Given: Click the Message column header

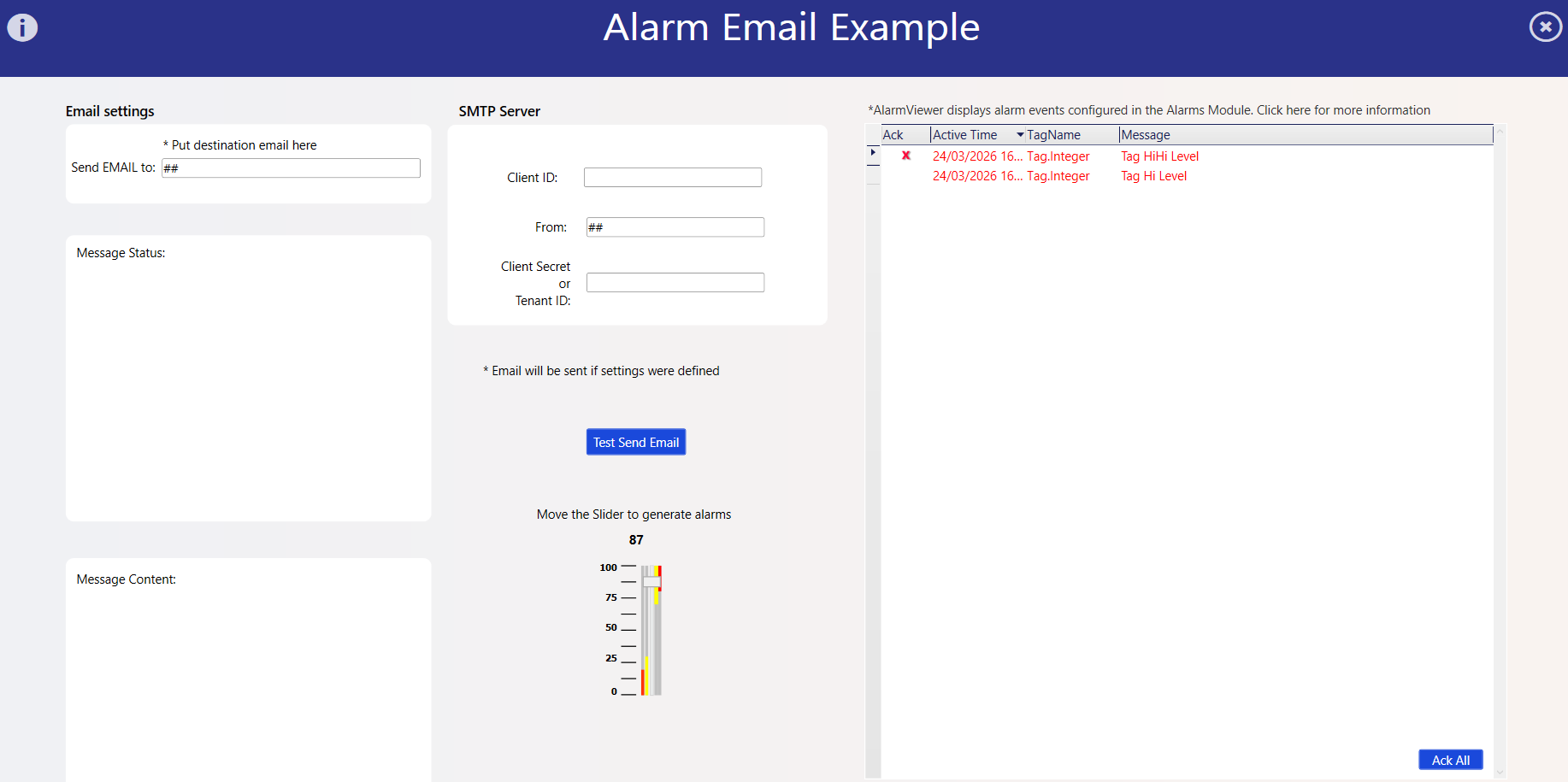Looking at the screenshot, I should 1146,135.
